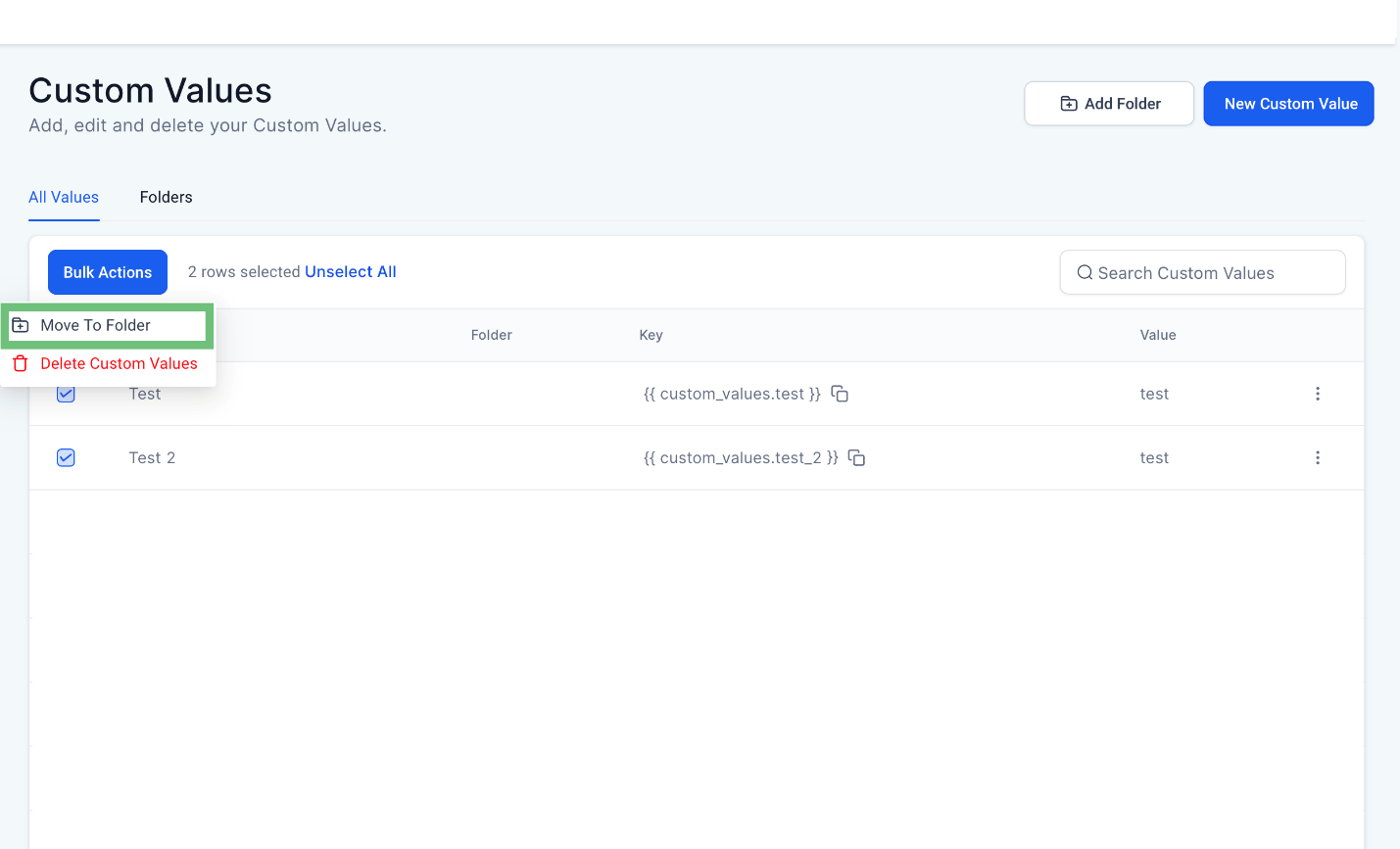Click the value 'test' in the Test 2 row
This screenshot has height=849, width=1400.
click(1154, 457)
